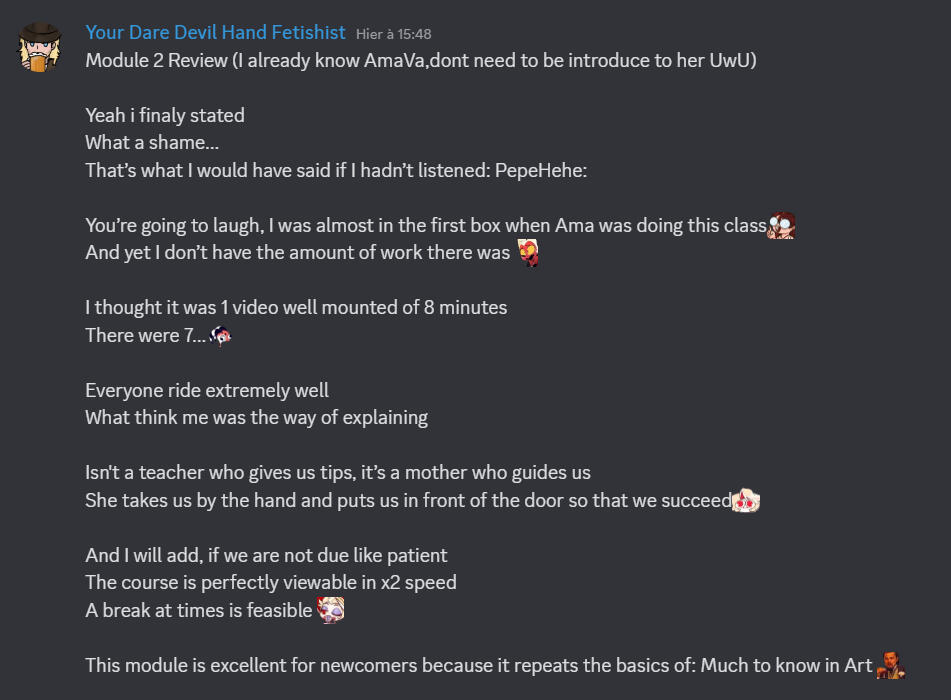
Task: Click the "Isn't a teacher who gives us tips" line
Action: point(338,472)
